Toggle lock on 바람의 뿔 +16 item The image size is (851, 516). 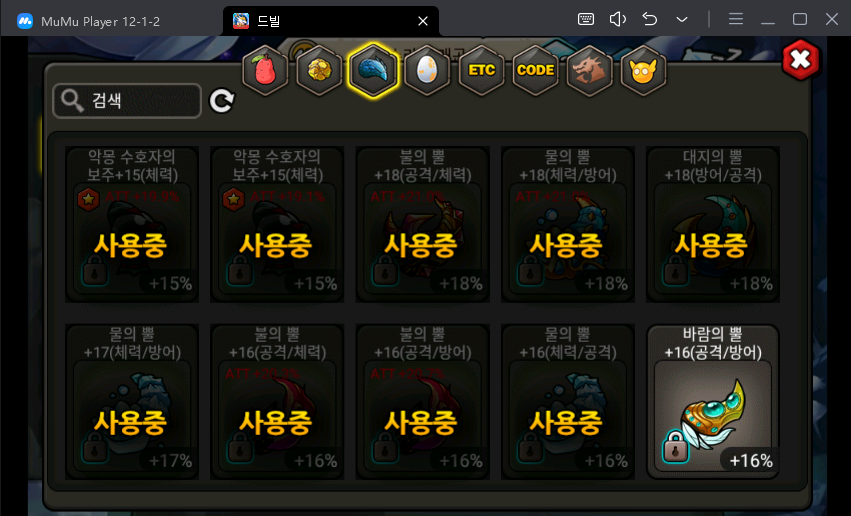pos(676,446)
